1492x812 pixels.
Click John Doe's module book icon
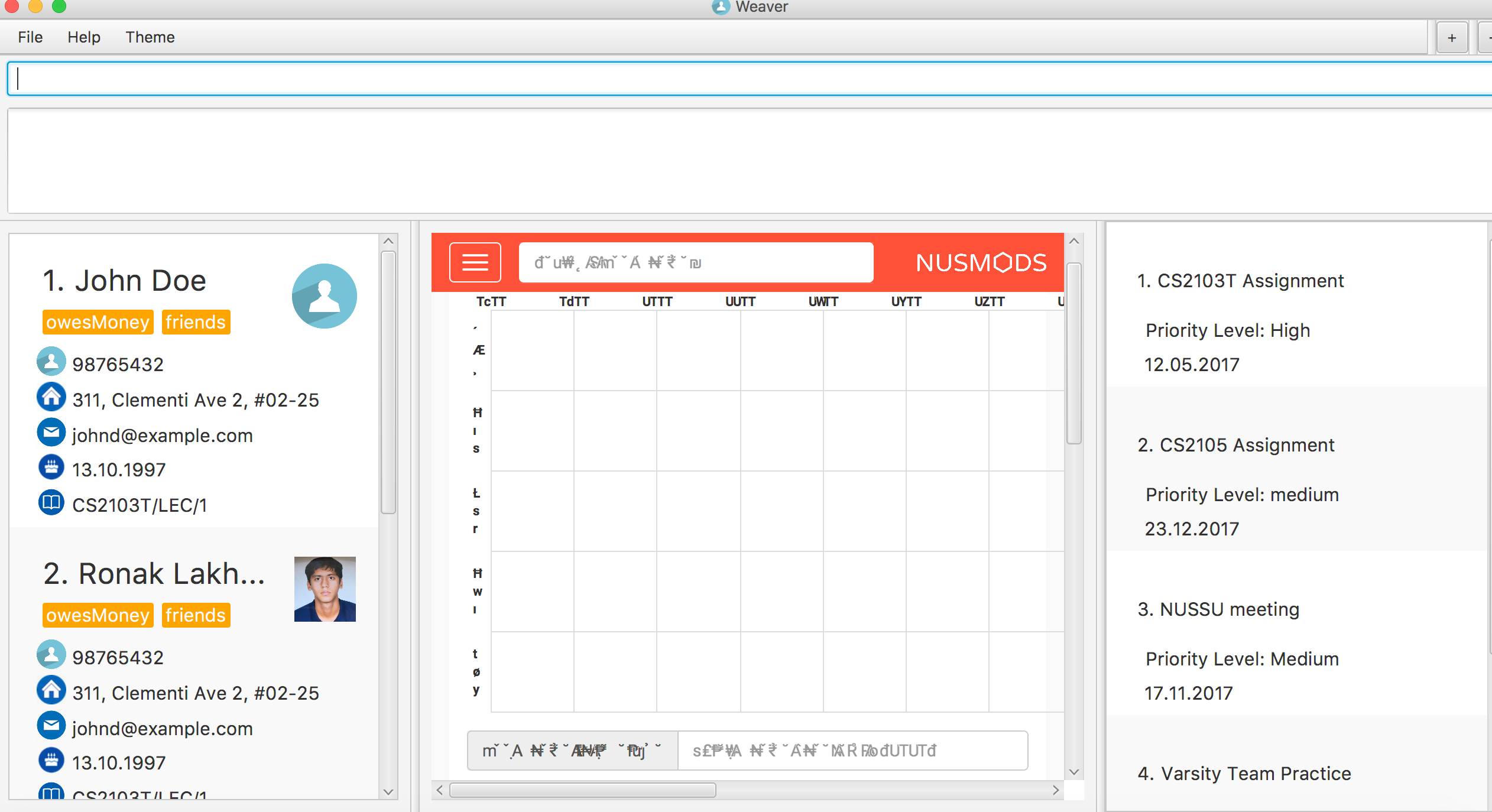click(51, 503)
